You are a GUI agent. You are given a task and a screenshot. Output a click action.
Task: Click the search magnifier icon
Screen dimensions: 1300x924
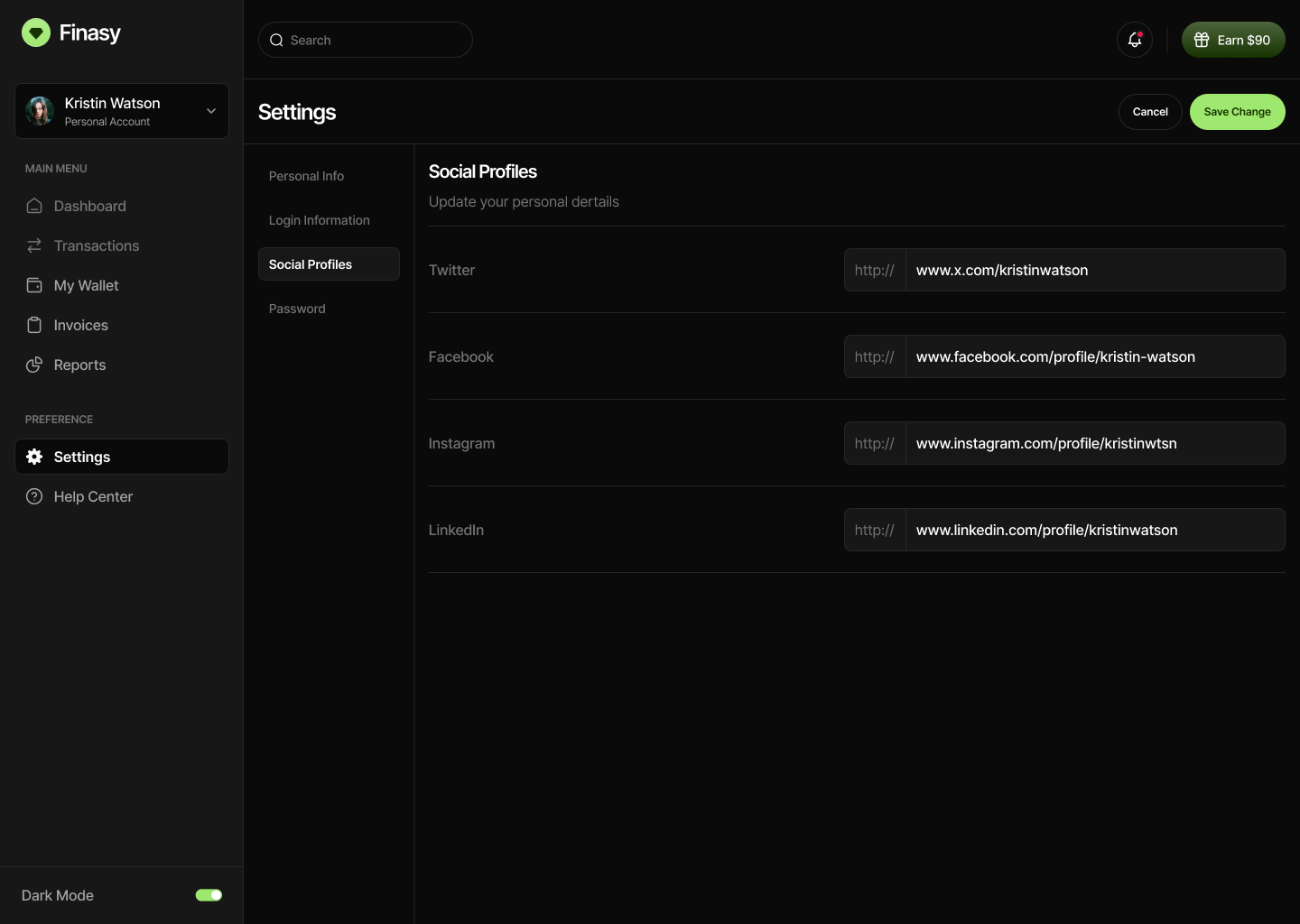tap(277, 40)
